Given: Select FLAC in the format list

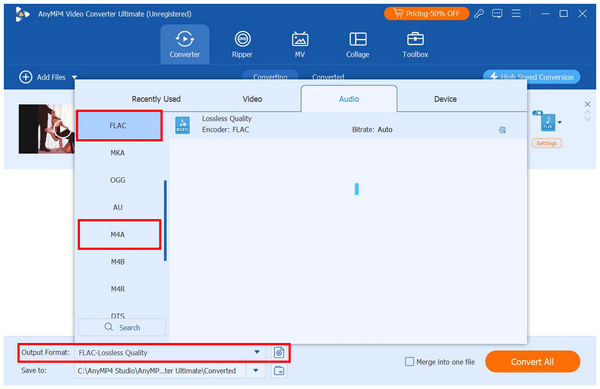Looking at the screenshot, I should coord(119,125).
